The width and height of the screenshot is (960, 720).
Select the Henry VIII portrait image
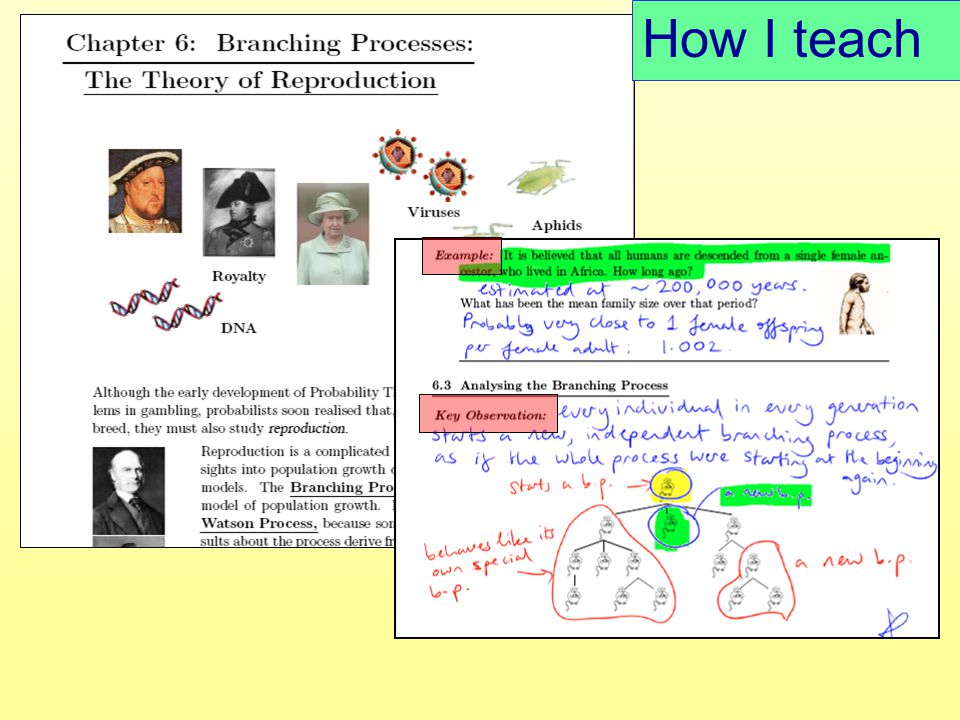click(145, 191)
